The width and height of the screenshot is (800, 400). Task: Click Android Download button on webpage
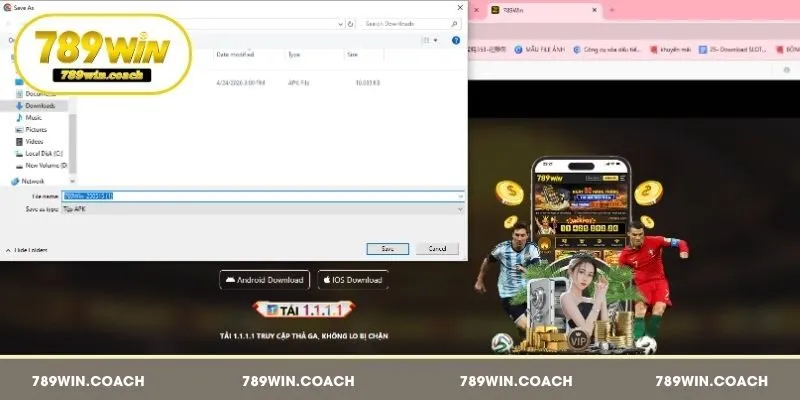click(x=265, y=280)
